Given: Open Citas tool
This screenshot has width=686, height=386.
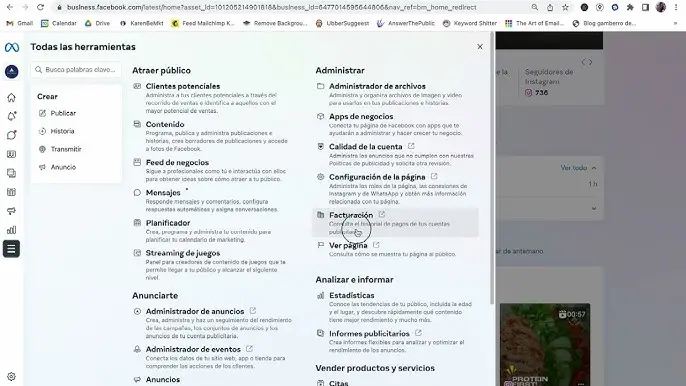Looking at the screenshot, I should [x=339, y=383].
